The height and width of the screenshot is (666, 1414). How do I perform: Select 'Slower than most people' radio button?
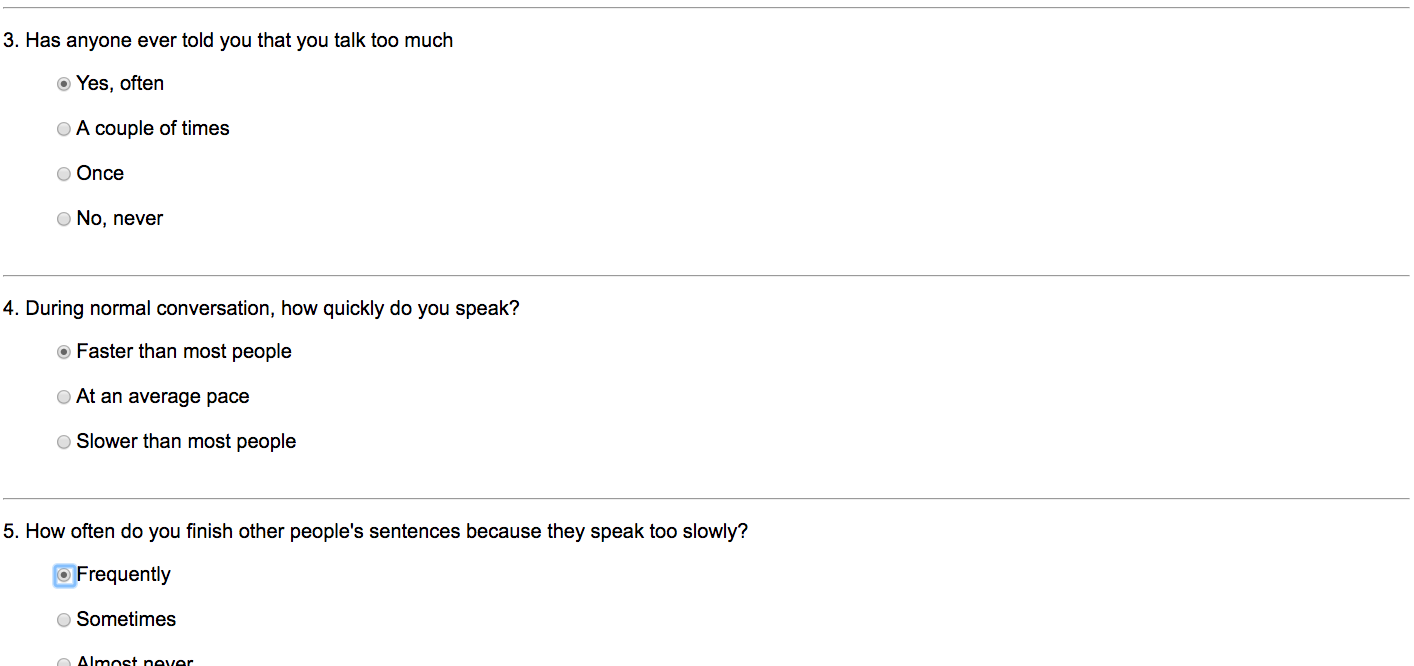[x=64, y=442]
